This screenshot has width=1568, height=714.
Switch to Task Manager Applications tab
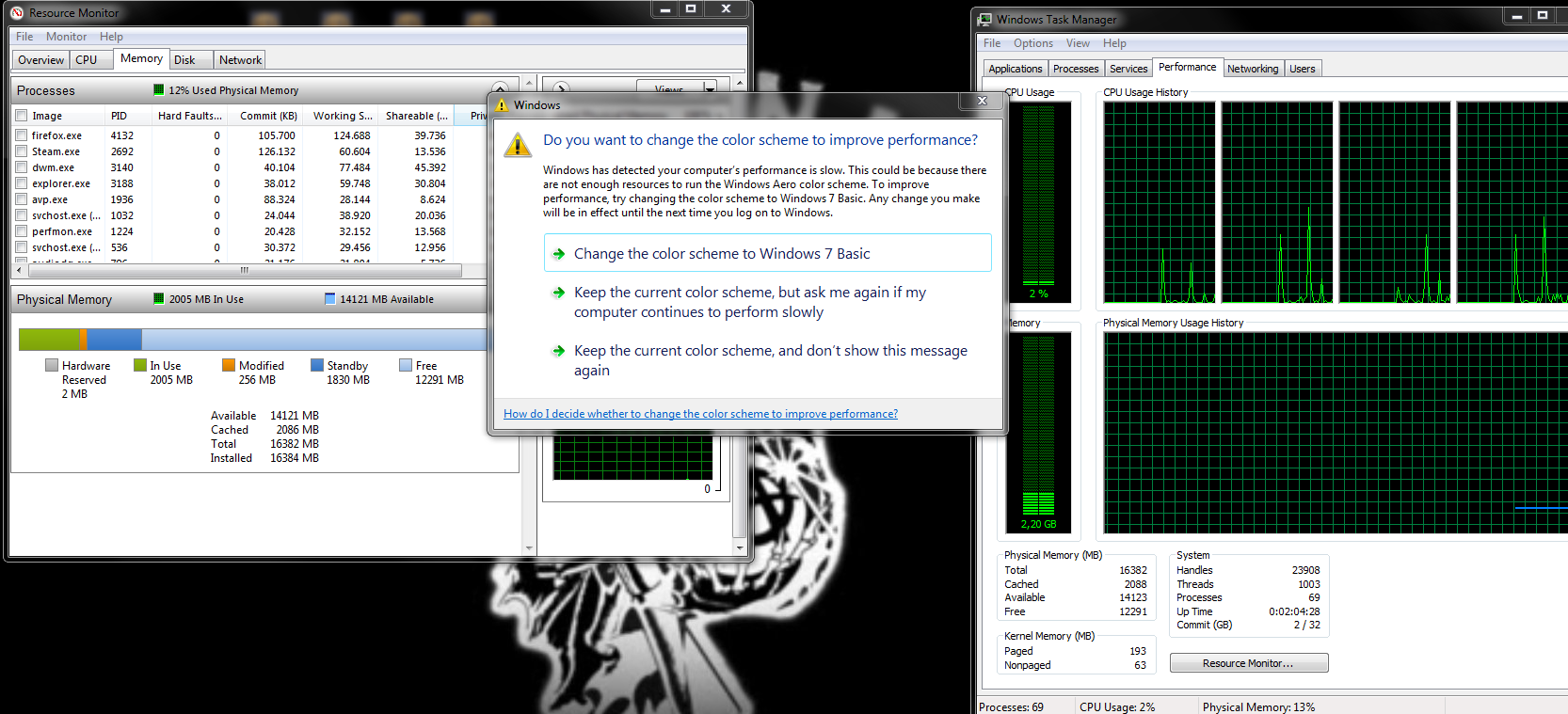click(1016, 69)
